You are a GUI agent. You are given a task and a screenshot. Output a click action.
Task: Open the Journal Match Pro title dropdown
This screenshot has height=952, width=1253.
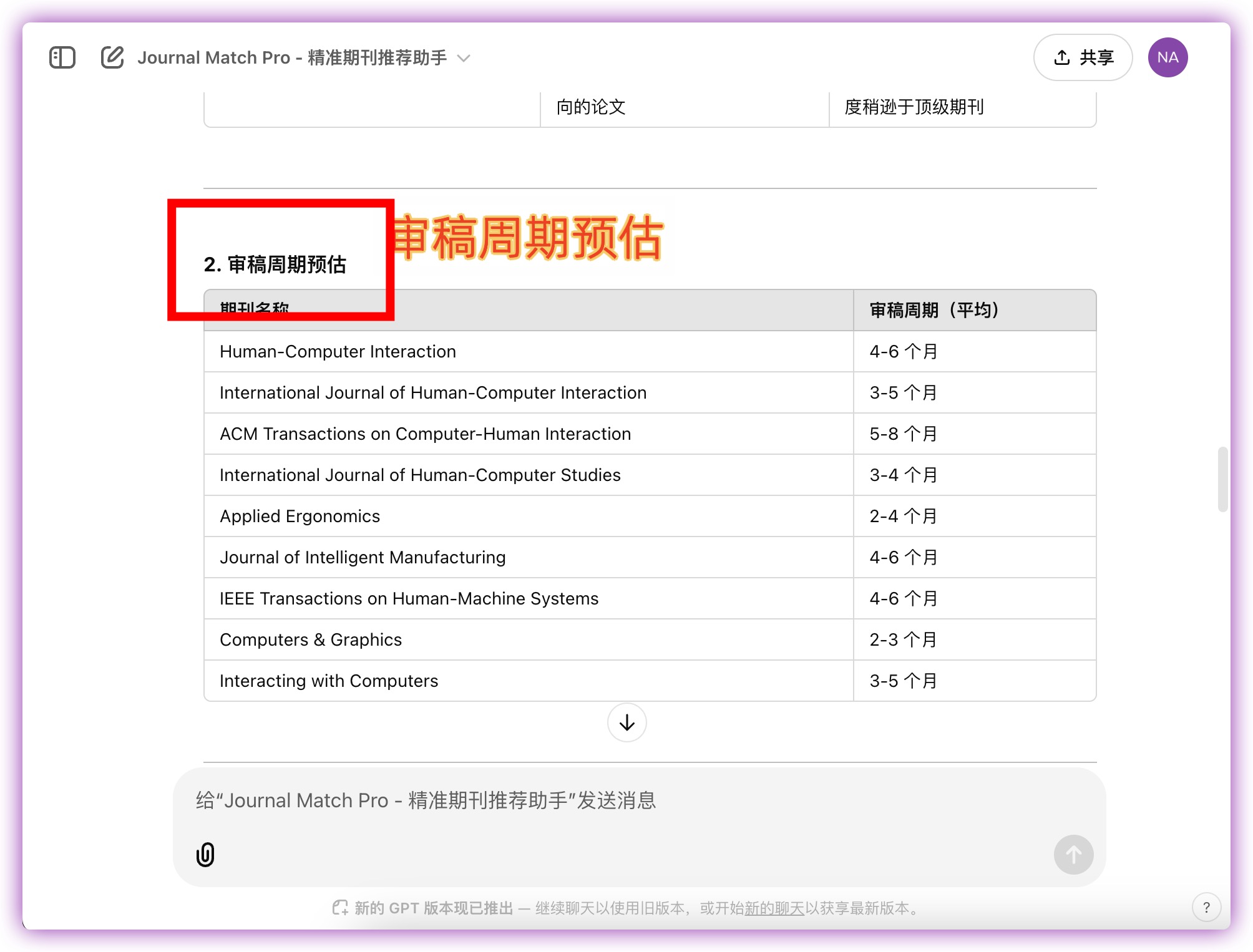click(x=304, y=57)
